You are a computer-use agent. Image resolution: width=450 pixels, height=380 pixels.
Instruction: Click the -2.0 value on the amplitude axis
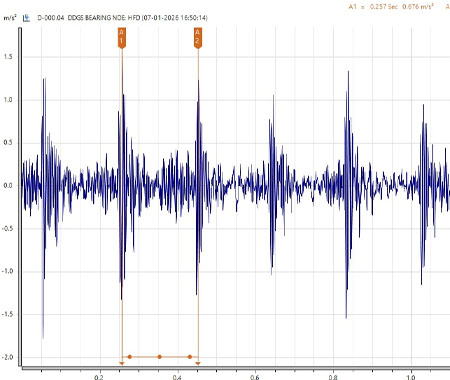[x=7, y=357]
